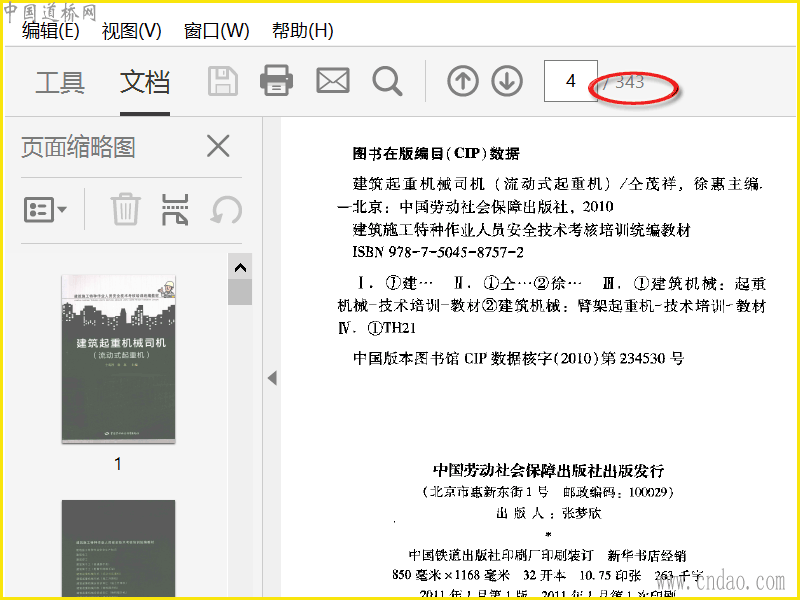Screen dimensions: 800x600
Task: Open the 窗口(W) menu
Action: (217, 31)
